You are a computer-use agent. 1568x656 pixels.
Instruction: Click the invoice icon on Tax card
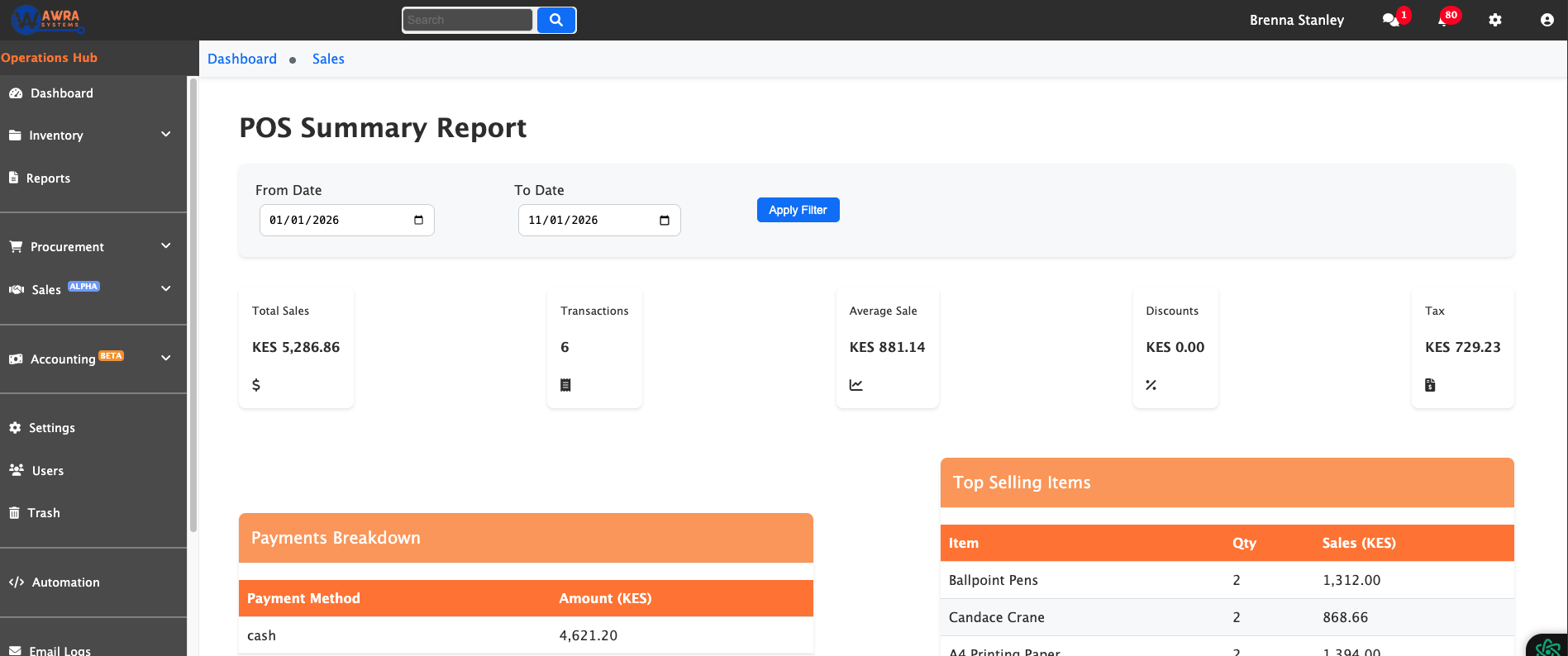pyautogui.click(x=1430, y=385)
